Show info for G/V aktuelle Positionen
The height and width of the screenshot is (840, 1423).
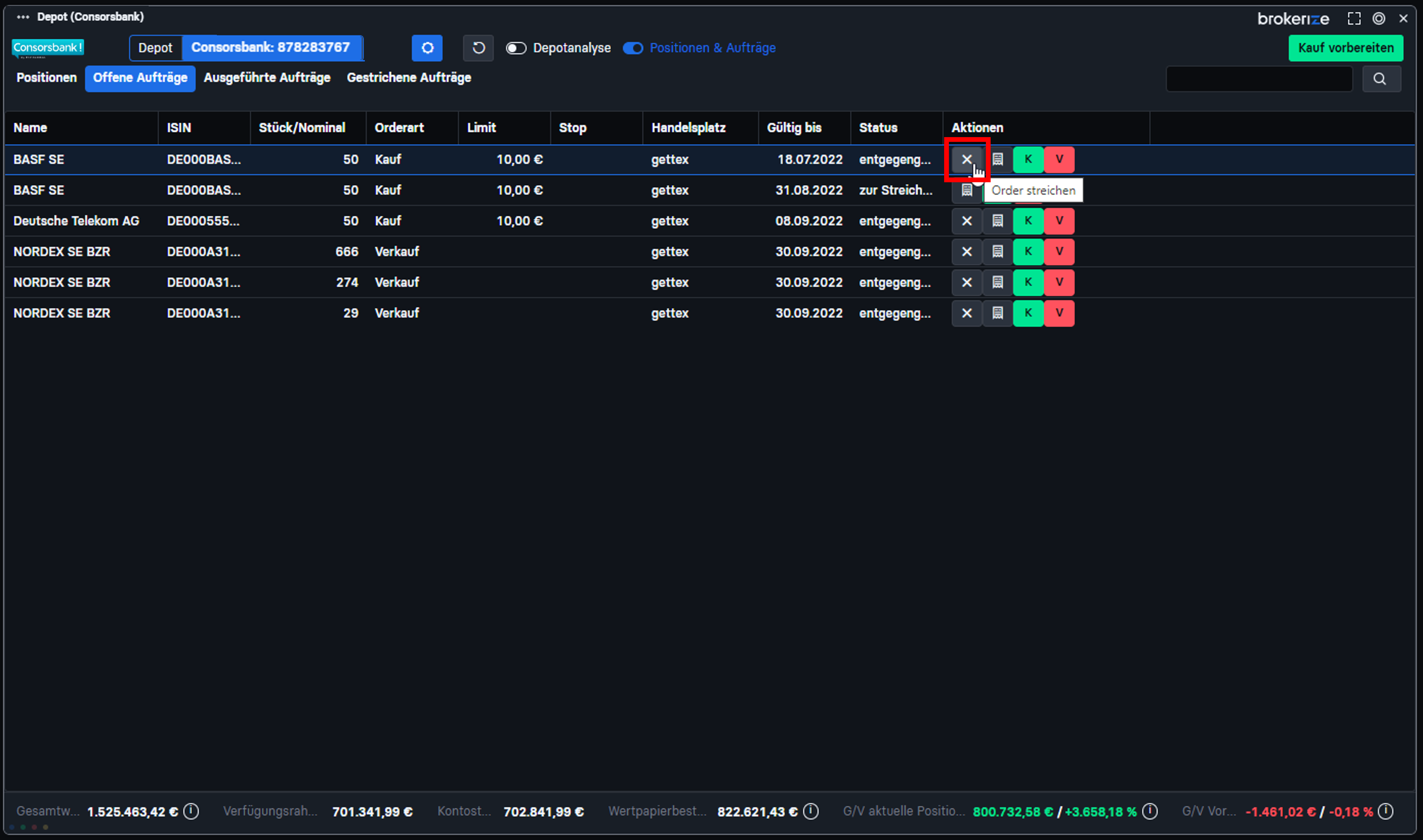[1149, 811]
